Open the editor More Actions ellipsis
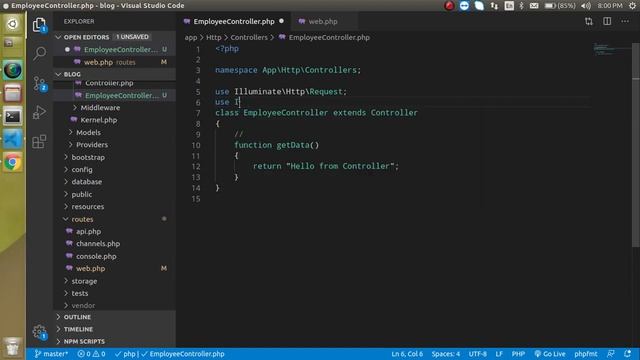The image size is (640, 360). click(x=625, y=21)
